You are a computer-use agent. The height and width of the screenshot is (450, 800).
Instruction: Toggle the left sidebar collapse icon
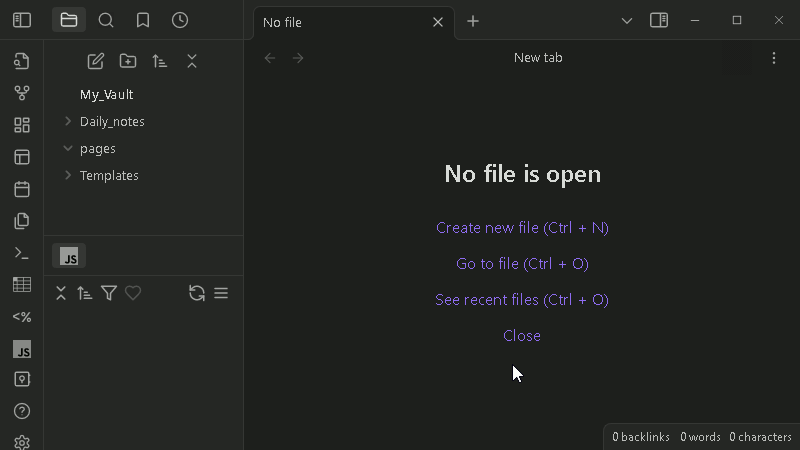tap(22, 20)
